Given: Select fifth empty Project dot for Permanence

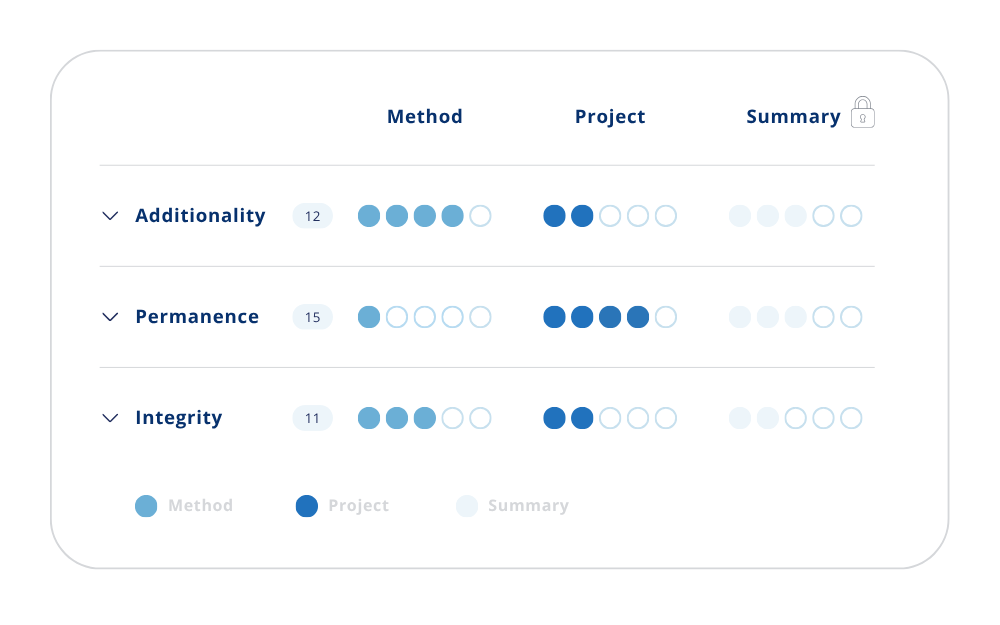Looking at the screenshot, I should click(x=666, y=317).
